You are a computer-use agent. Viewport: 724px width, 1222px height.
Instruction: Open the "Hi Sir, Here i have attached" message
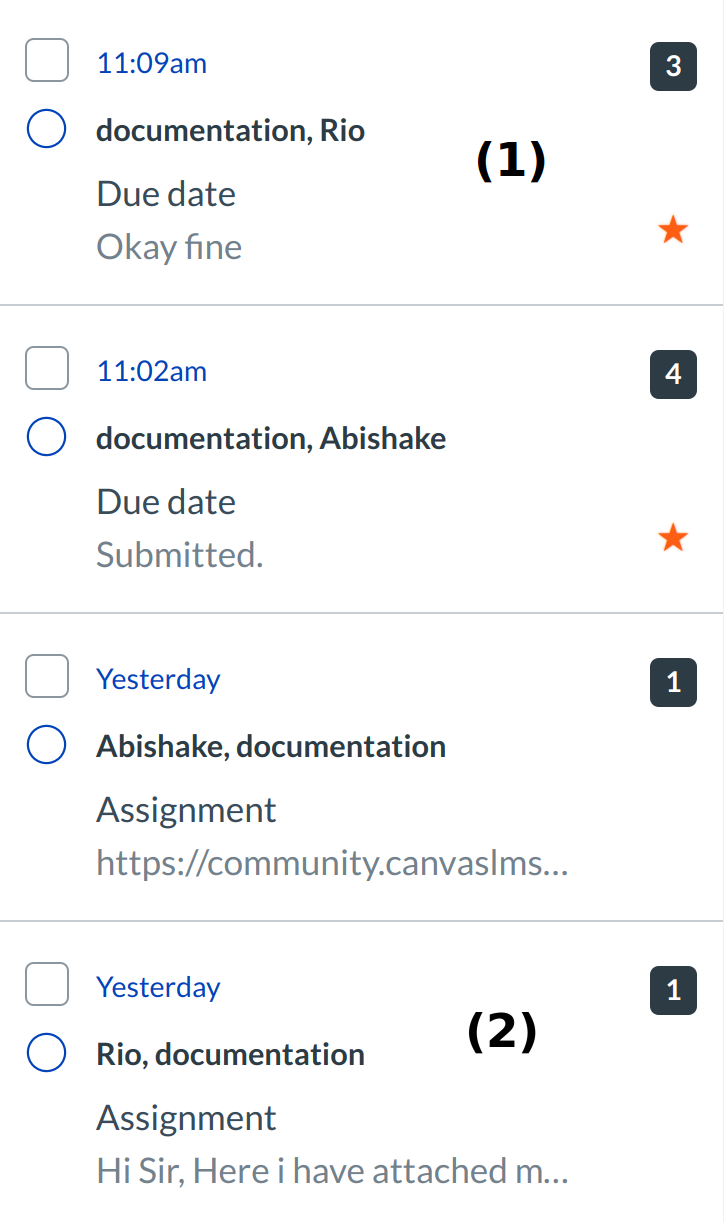[x=332, y=1171]
